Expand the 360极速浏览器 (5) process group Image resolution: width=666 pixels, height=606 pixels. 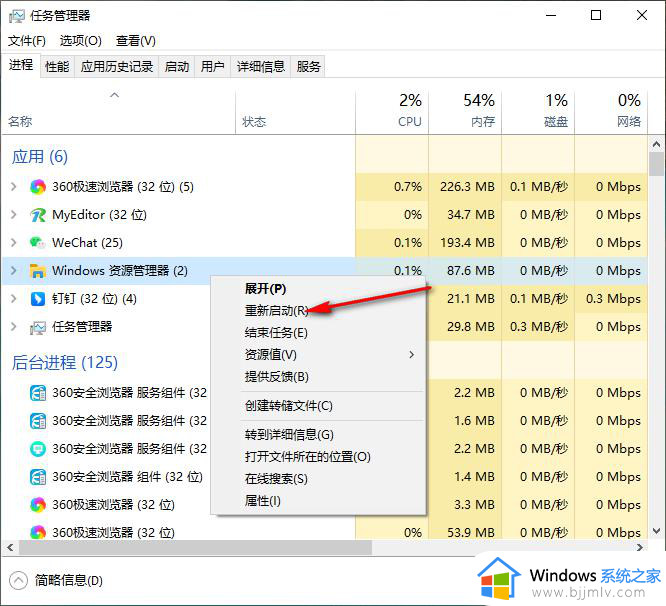pos(14,187)
